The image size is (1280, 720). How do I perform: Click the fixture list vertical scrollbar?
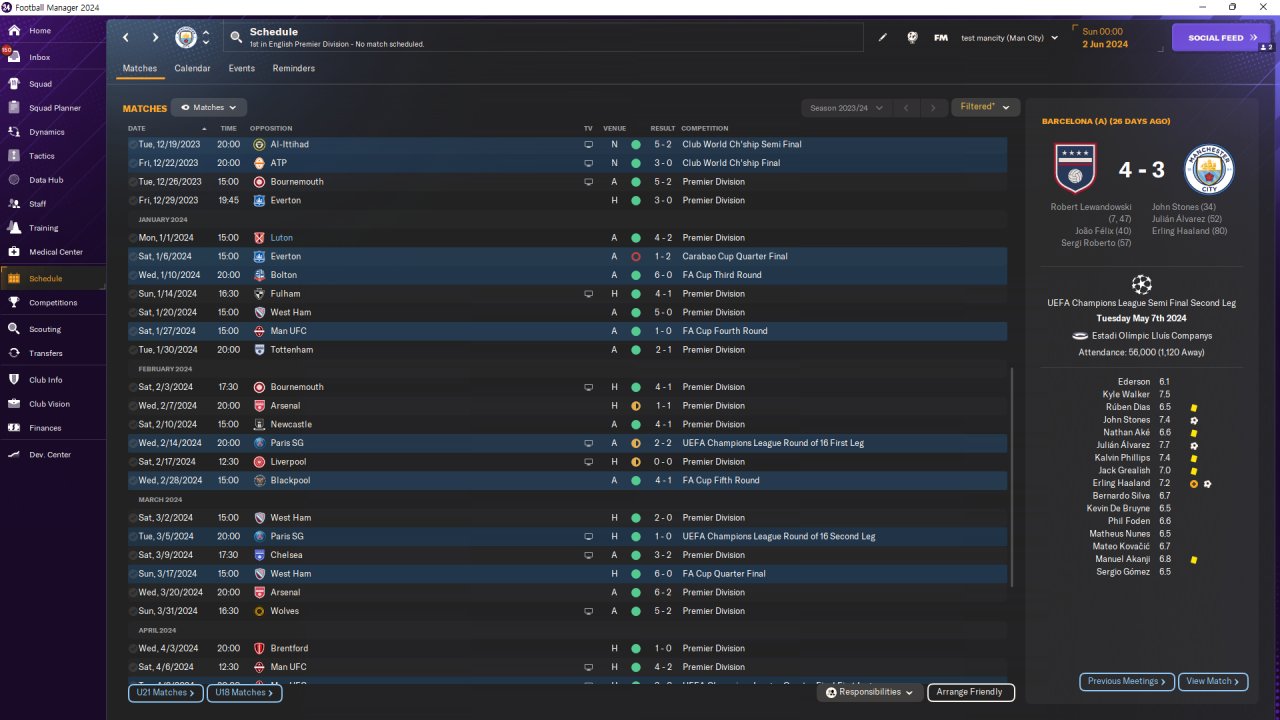(x=1012, y=478)
